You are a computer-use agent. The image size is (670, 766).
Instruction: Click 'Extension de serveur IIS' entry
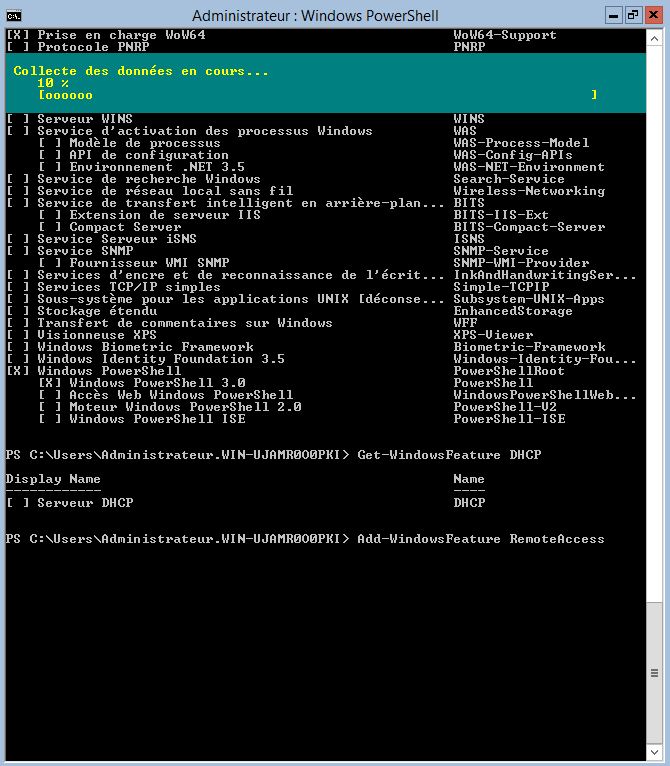point(165,215)
